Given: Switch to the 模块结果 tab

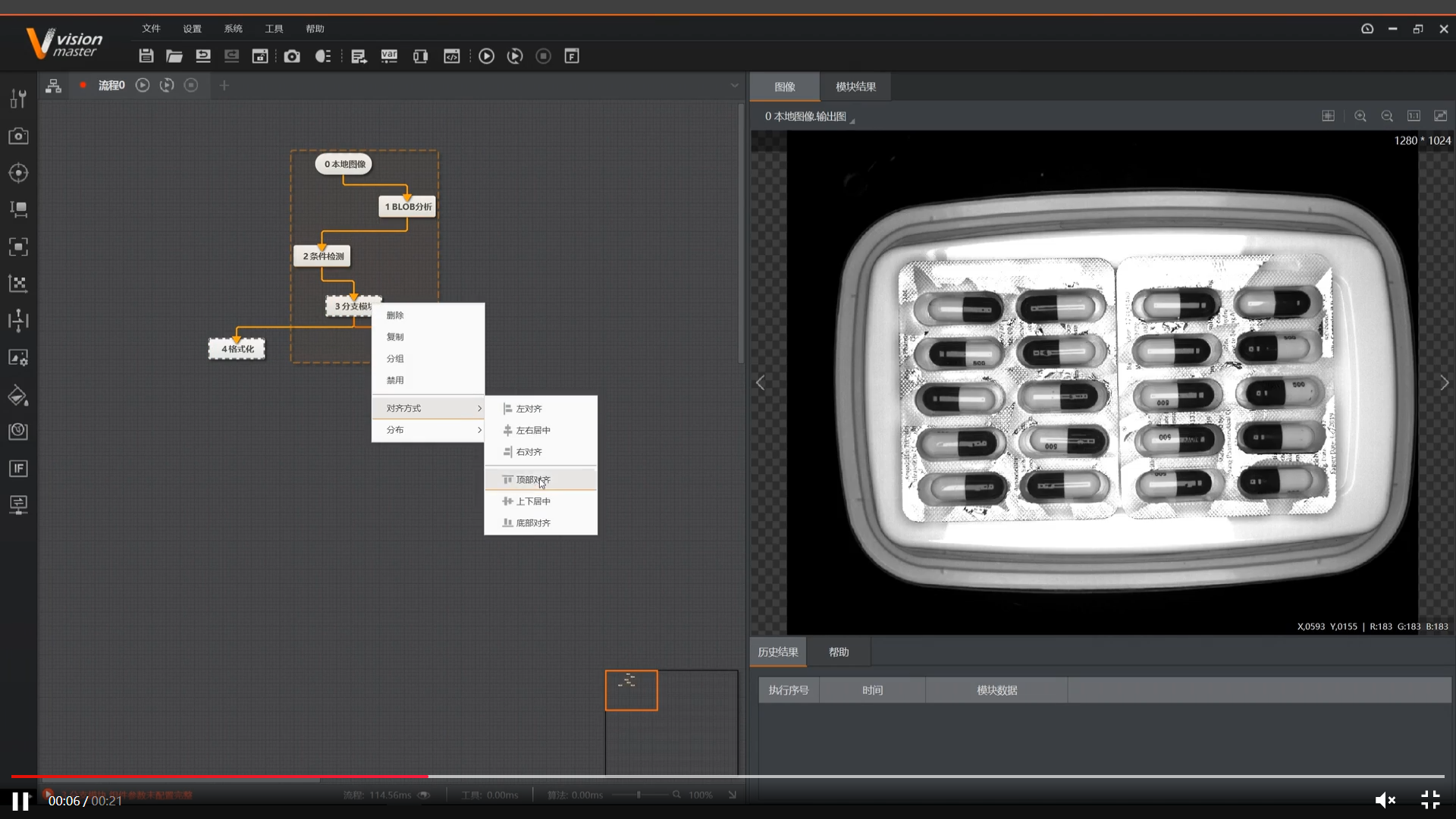Looking at the screenshot, I should [x=855, y=86].
